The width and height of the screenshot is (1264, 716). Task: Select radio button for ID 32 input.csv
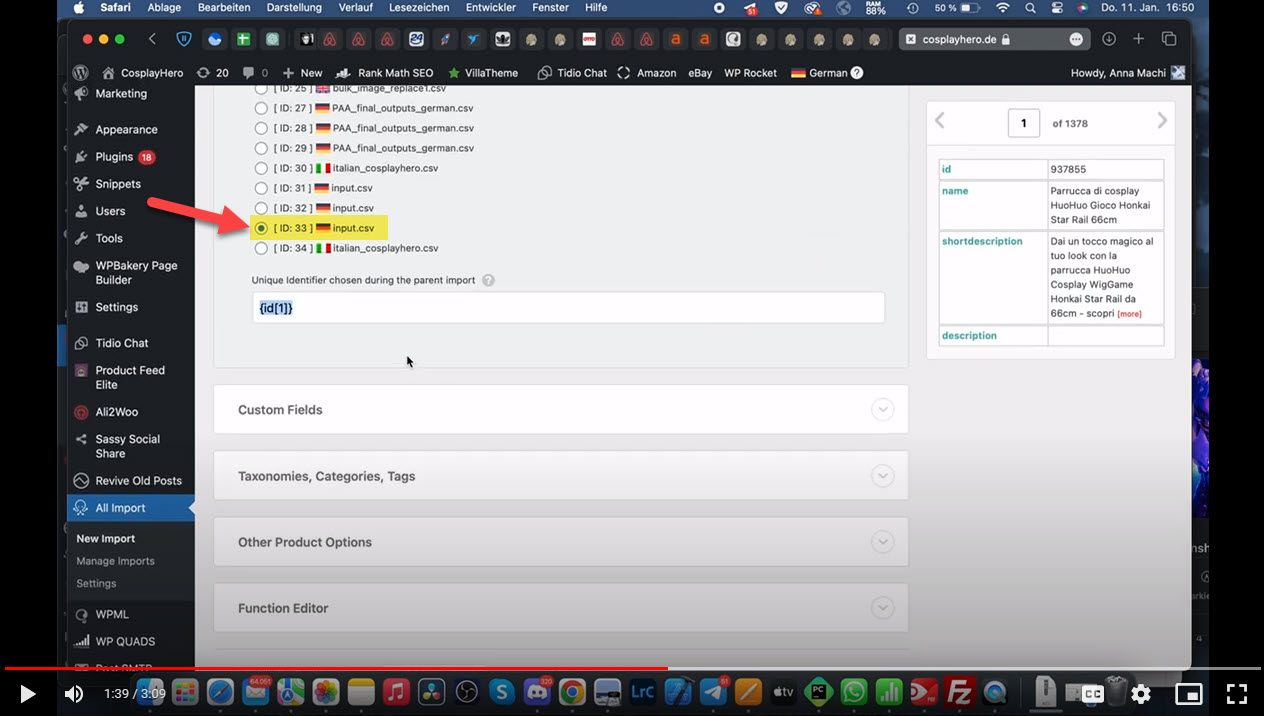261,208
